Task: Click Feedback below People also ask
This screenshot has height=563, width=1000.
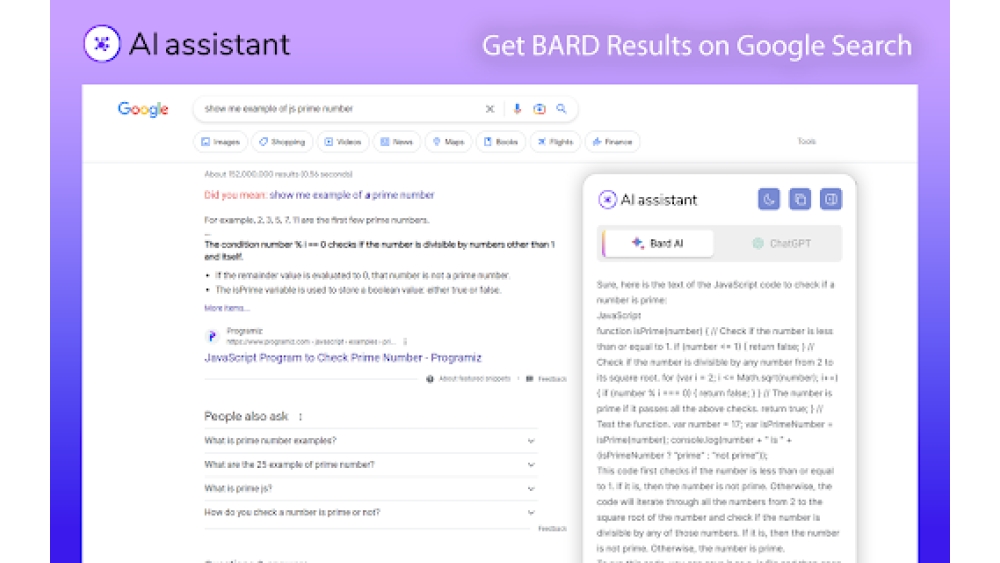Action: pyautogui.click(x=552, y=529)
